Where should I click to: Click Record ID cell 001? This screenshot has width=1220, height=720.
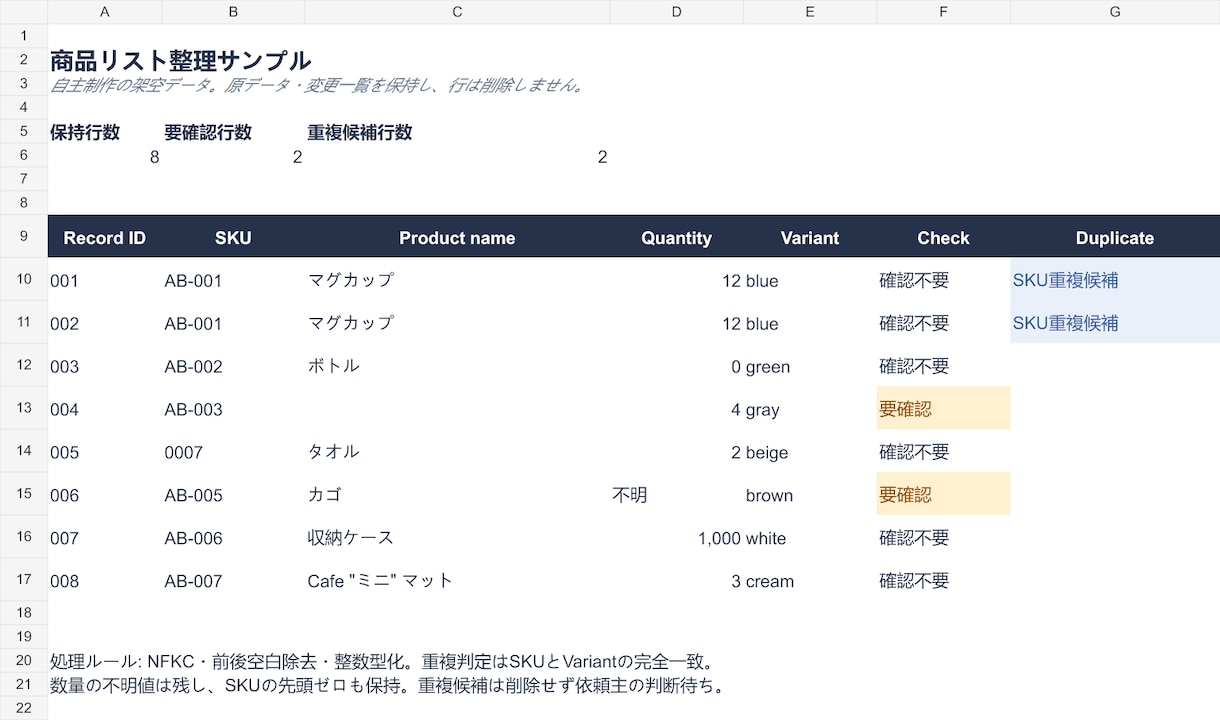pyautogui.click(x=105, y=281)
